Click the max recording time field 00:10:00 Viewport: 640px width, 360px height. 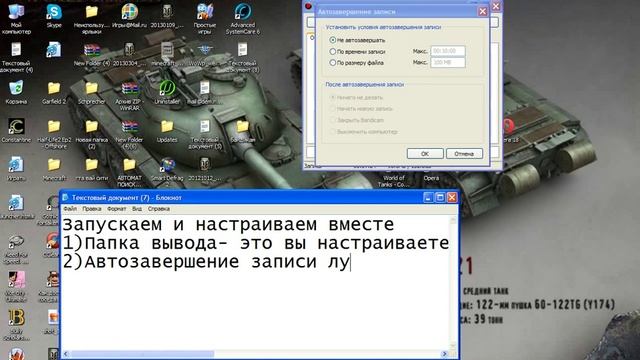click(448, 51)
